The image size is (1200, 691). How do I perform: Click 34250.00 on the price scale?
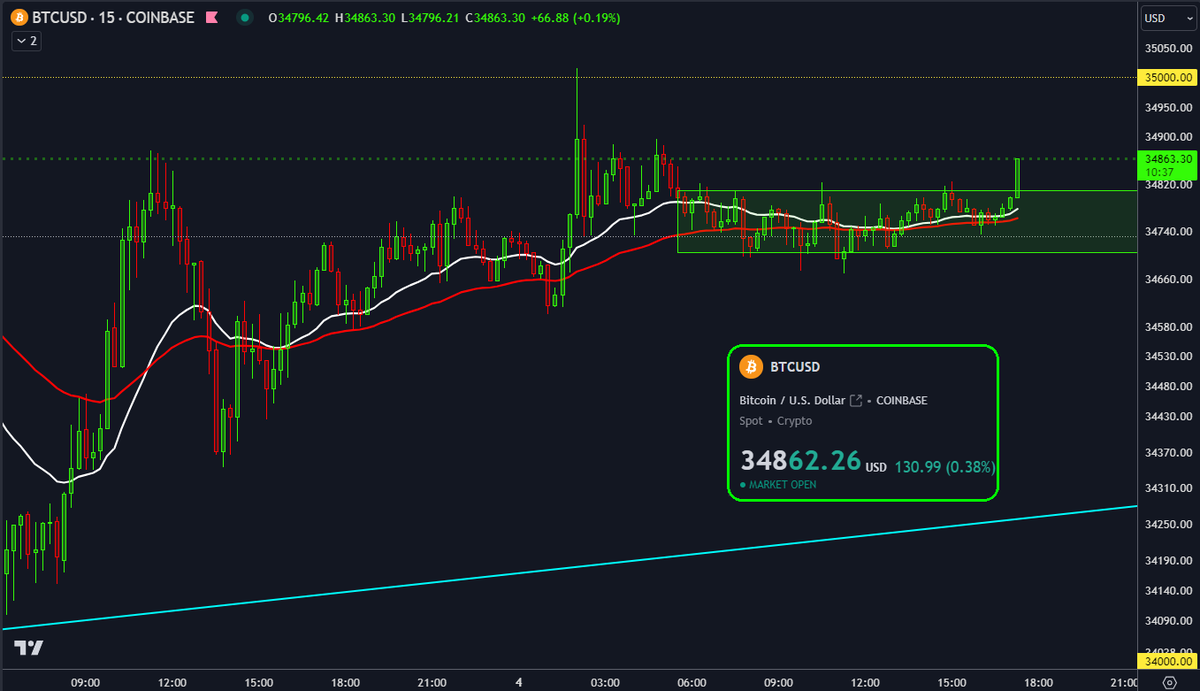1167,523
